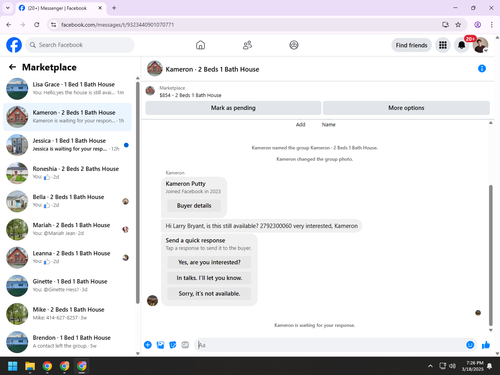Click the Marketplace listing $854 link
Image resolution: width=500 pixels, height=375 pixels.
coord(190,95)
